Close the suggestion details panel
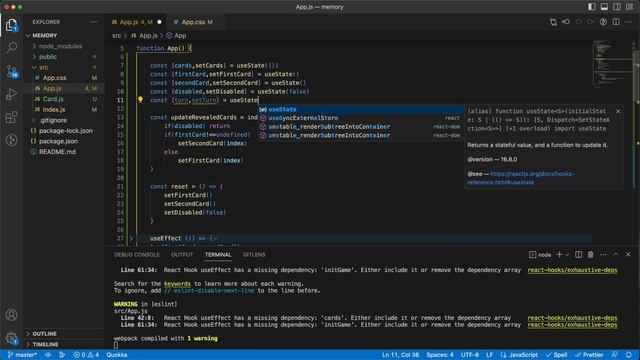The width and height of the screenshot is (640, 360). (x=618, y=111)
